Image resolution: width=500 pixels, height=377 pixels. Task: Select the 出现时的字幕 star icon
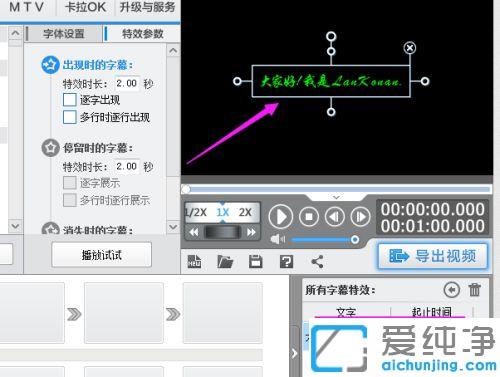pos(50,65)
